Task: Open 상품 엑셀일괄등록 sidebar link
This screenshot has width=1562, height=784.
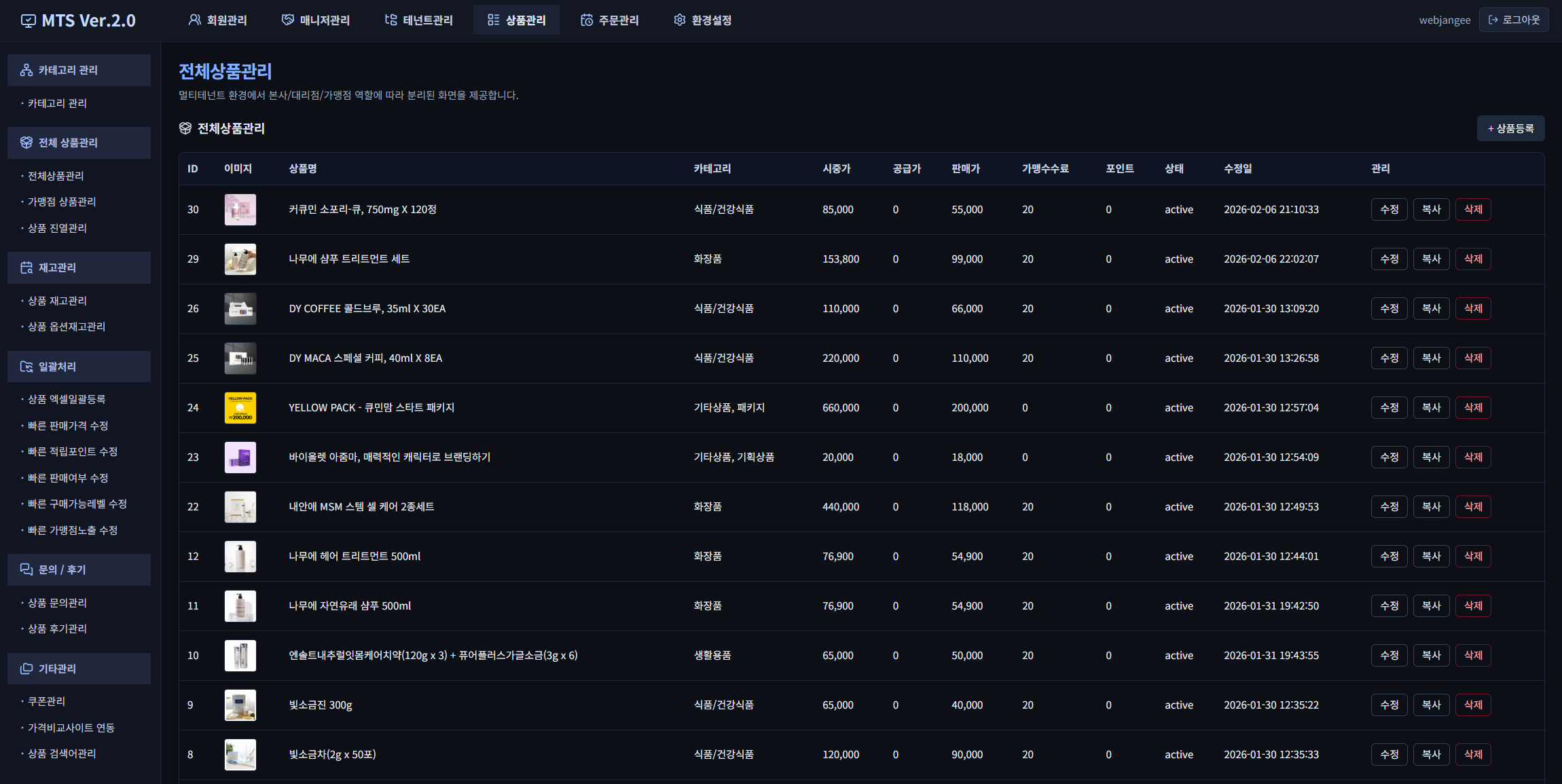Action: [67, 399]
